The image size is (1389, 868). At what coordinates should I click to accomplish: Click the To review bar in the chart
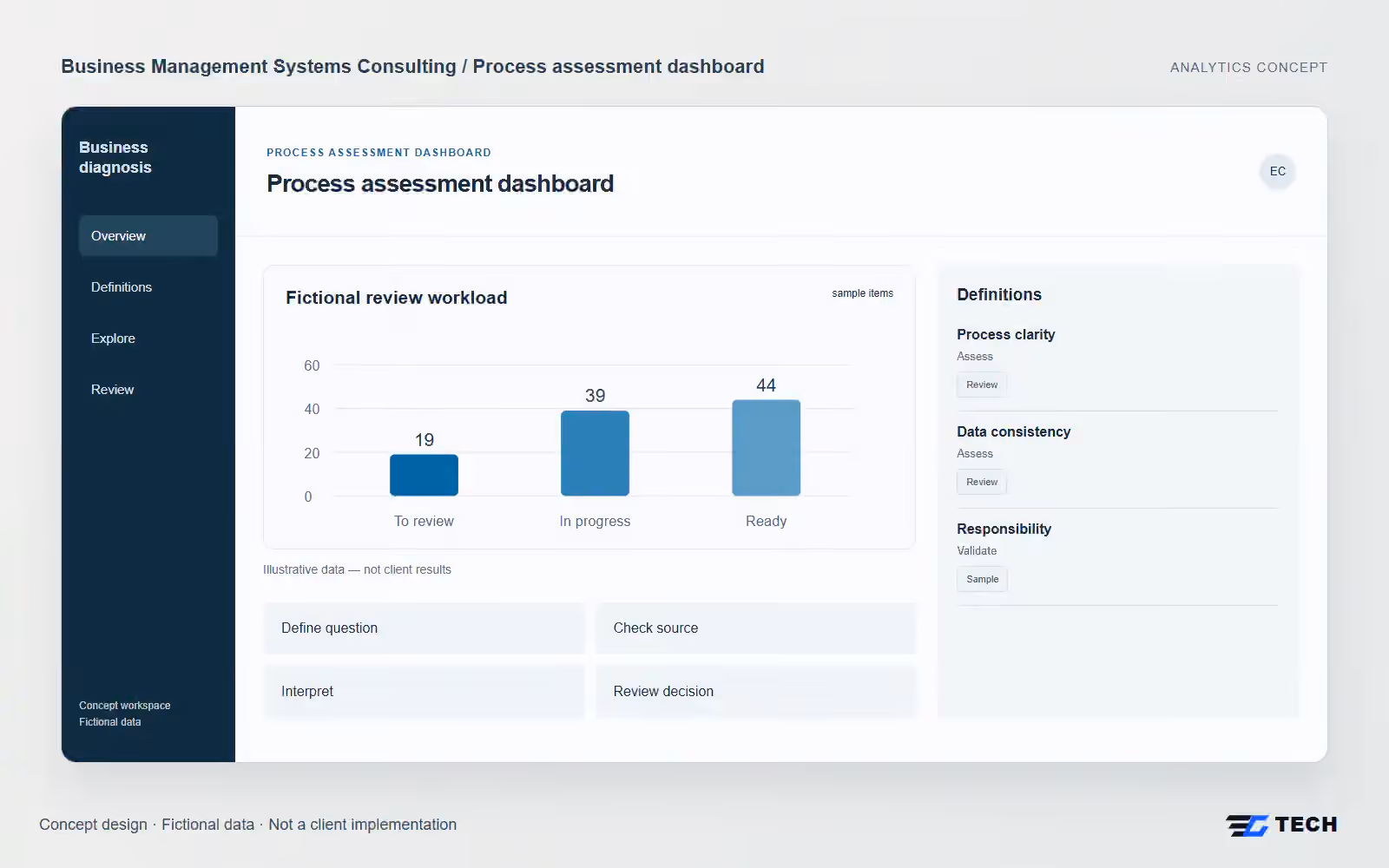424,476
